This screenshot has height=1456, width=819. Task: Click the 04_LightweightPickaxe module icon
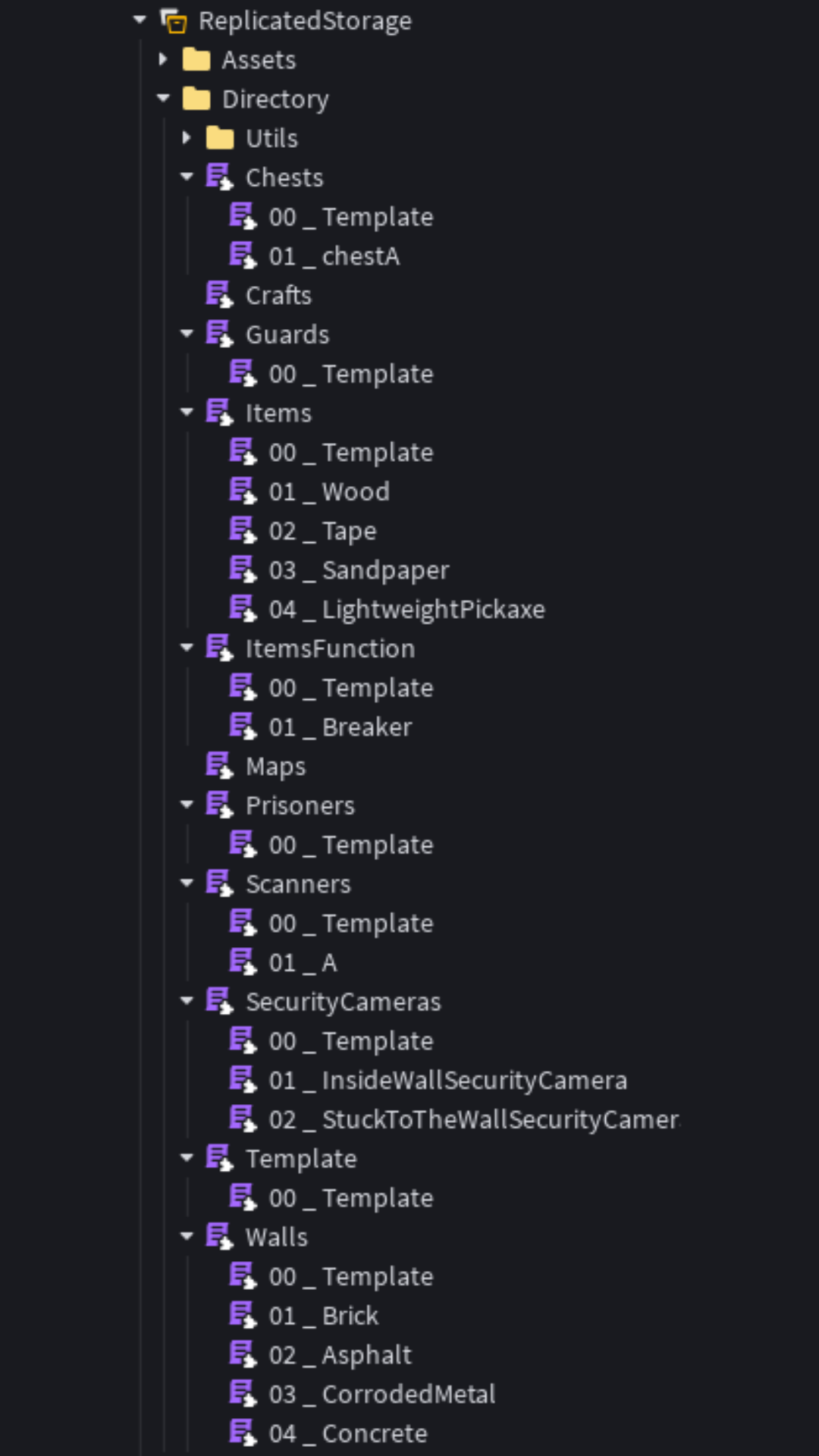[x=243, y=609]
